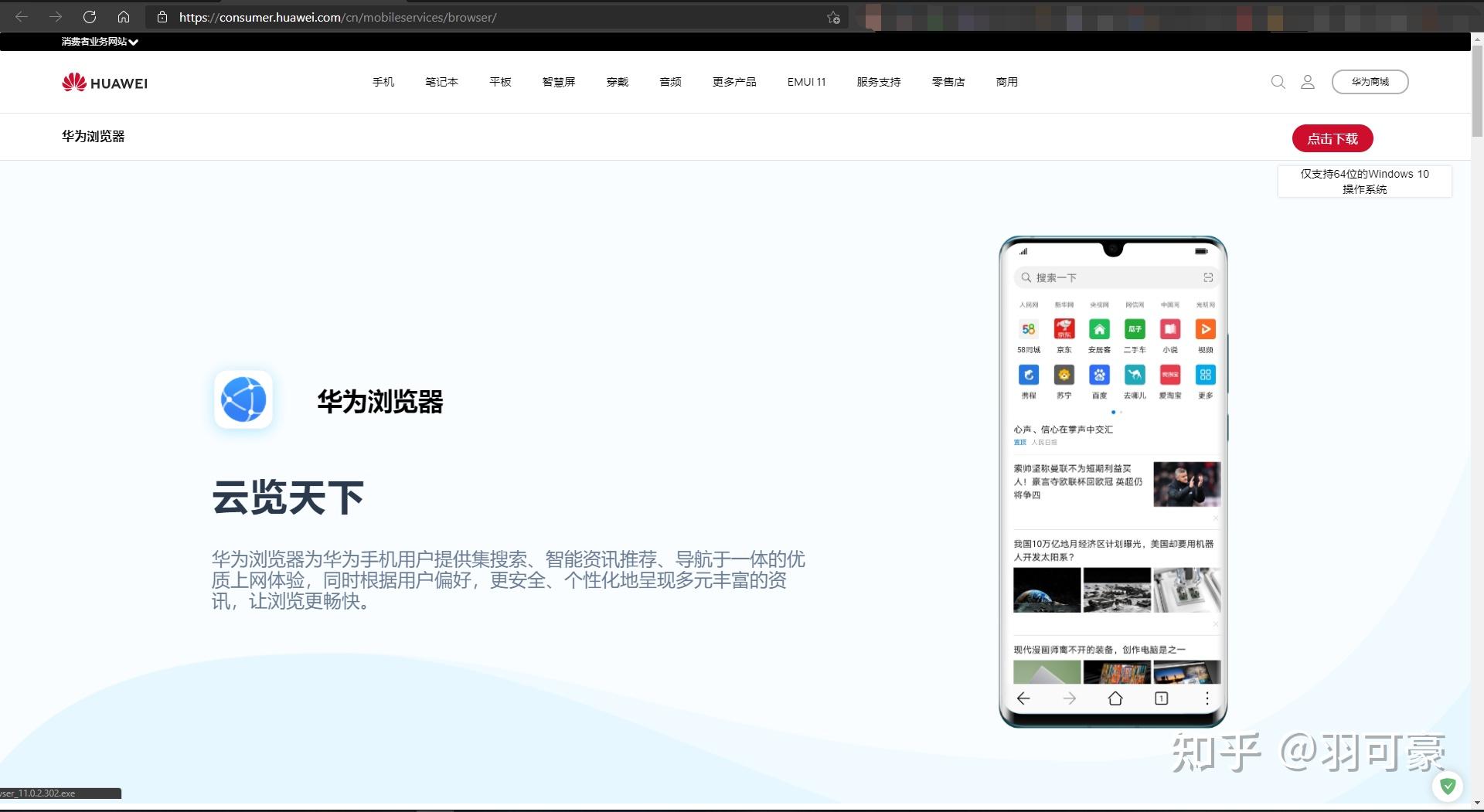1484x812 pixels.
Task: Open the 更多产品 menu
Action: coord(734,82)
